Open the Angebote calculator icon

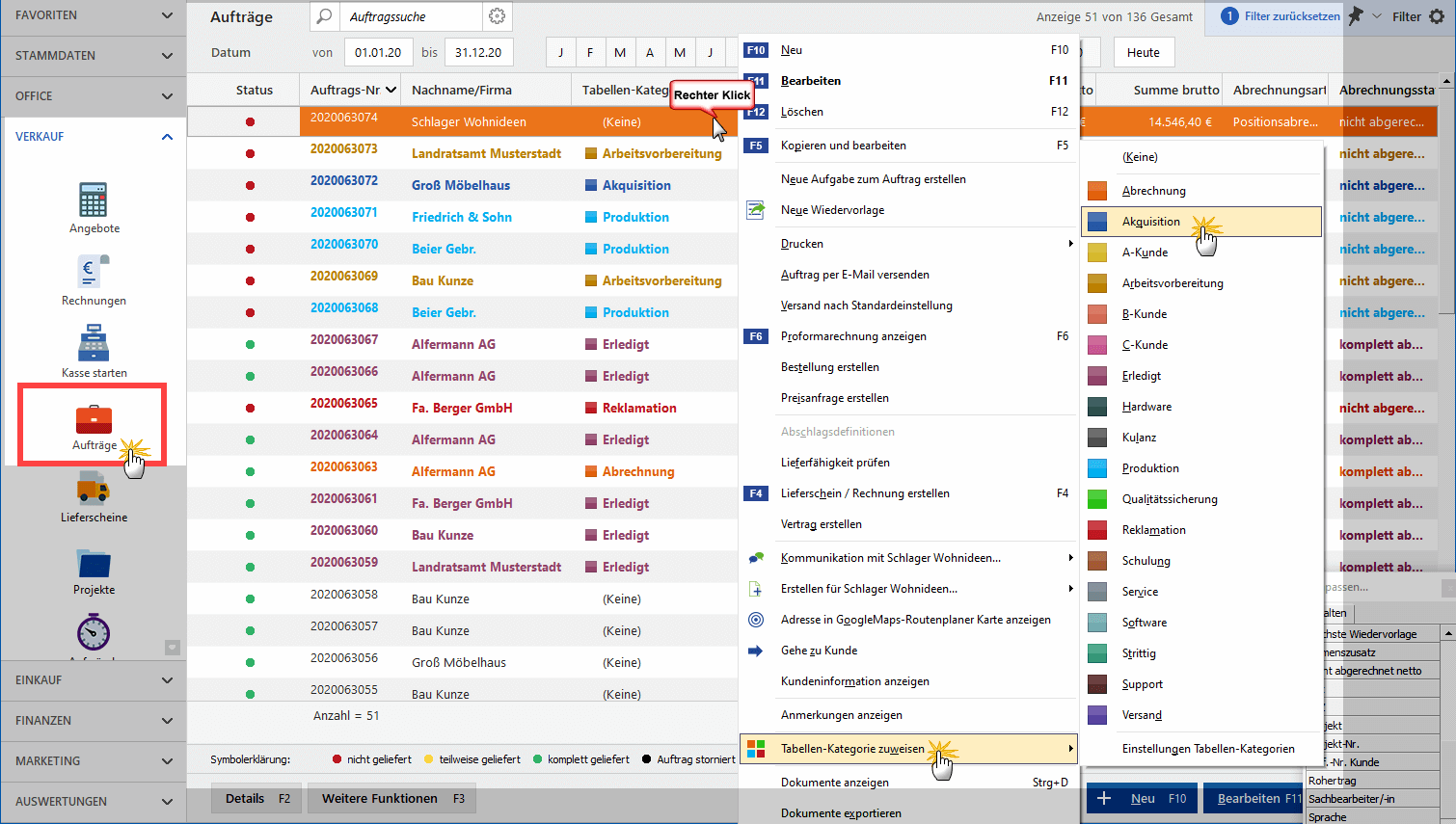[94, 199]
